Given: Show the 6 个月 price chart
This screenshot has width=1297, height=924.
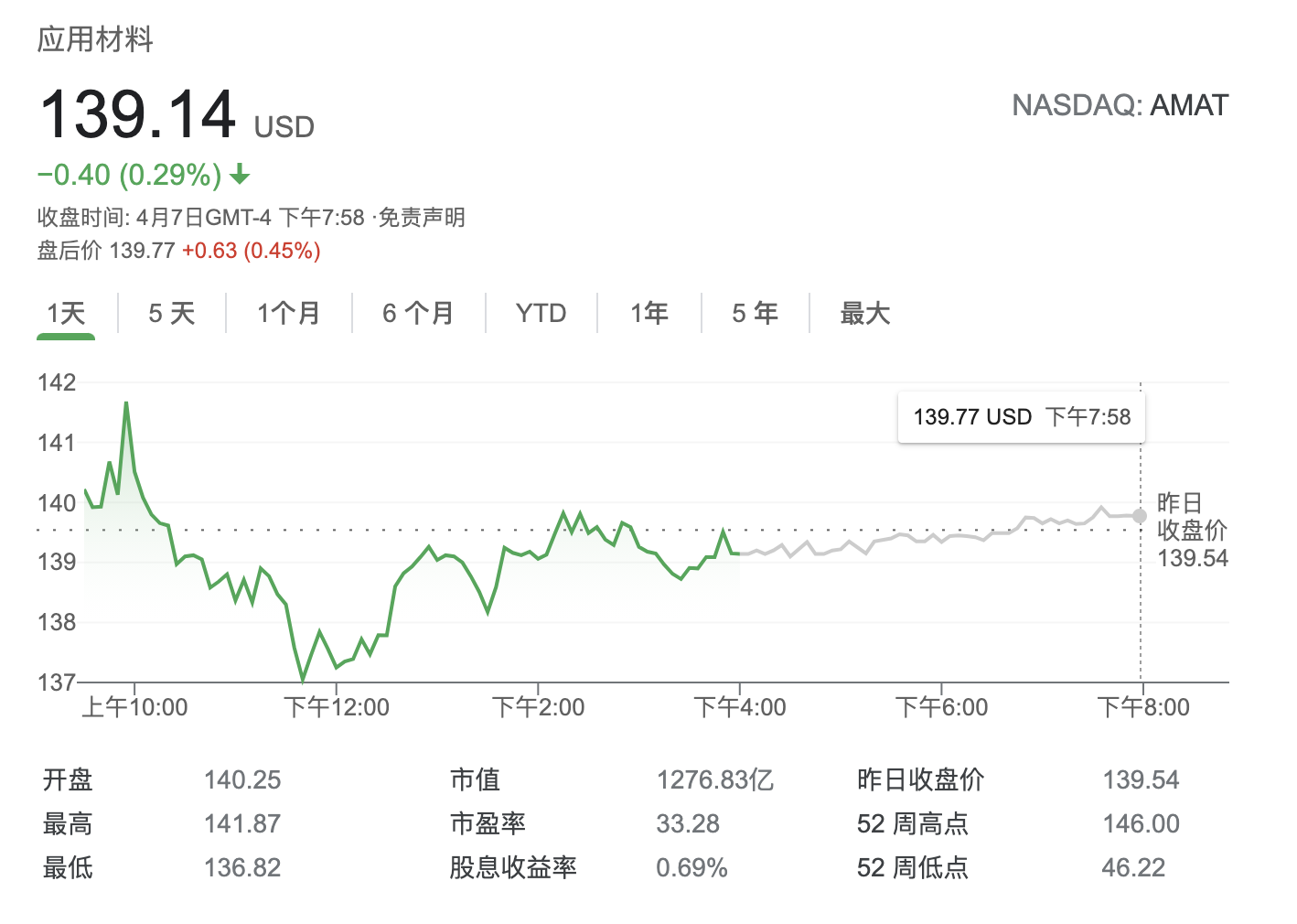Looking at the screenshot, I should point(418,314).
